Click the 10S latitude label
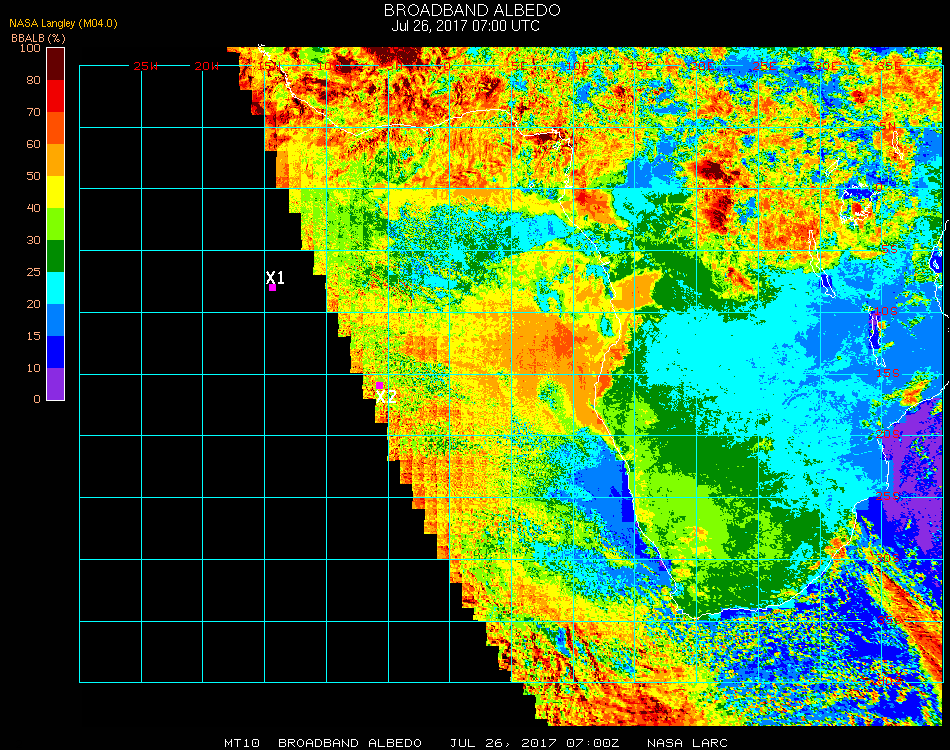 point(887,312)
